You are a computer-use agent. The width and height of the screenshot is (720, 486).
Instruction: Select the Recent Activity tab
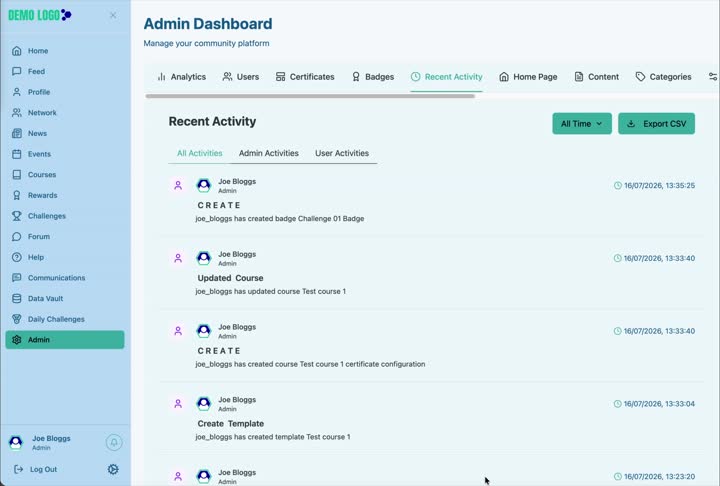coord(446,77)
